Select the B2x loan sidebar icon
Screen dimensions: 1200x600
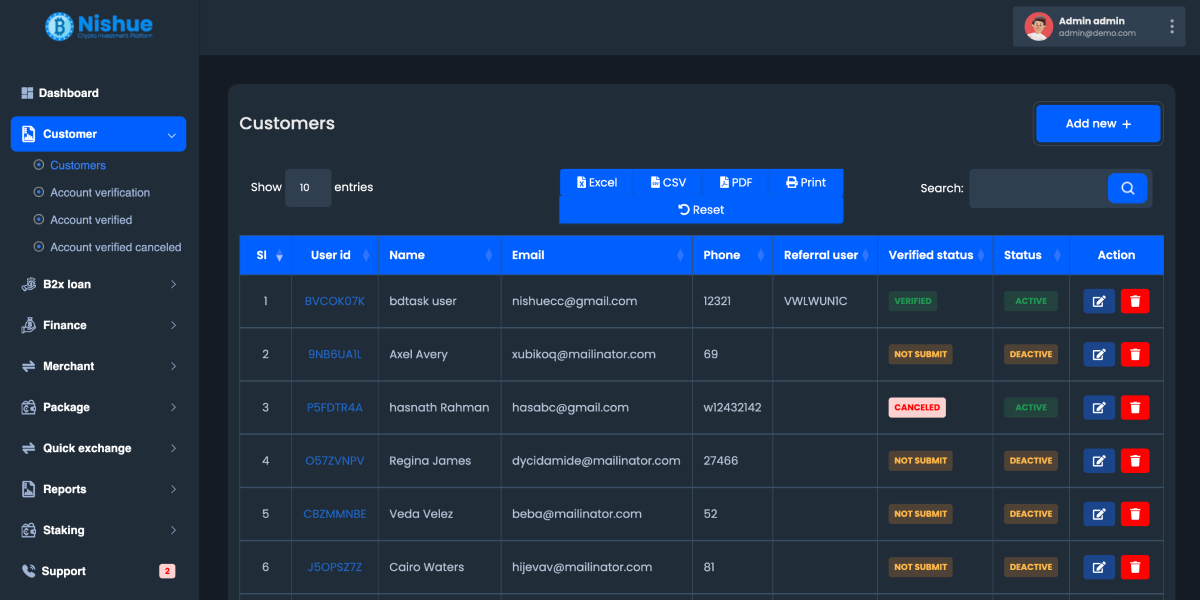coord(28,284)
